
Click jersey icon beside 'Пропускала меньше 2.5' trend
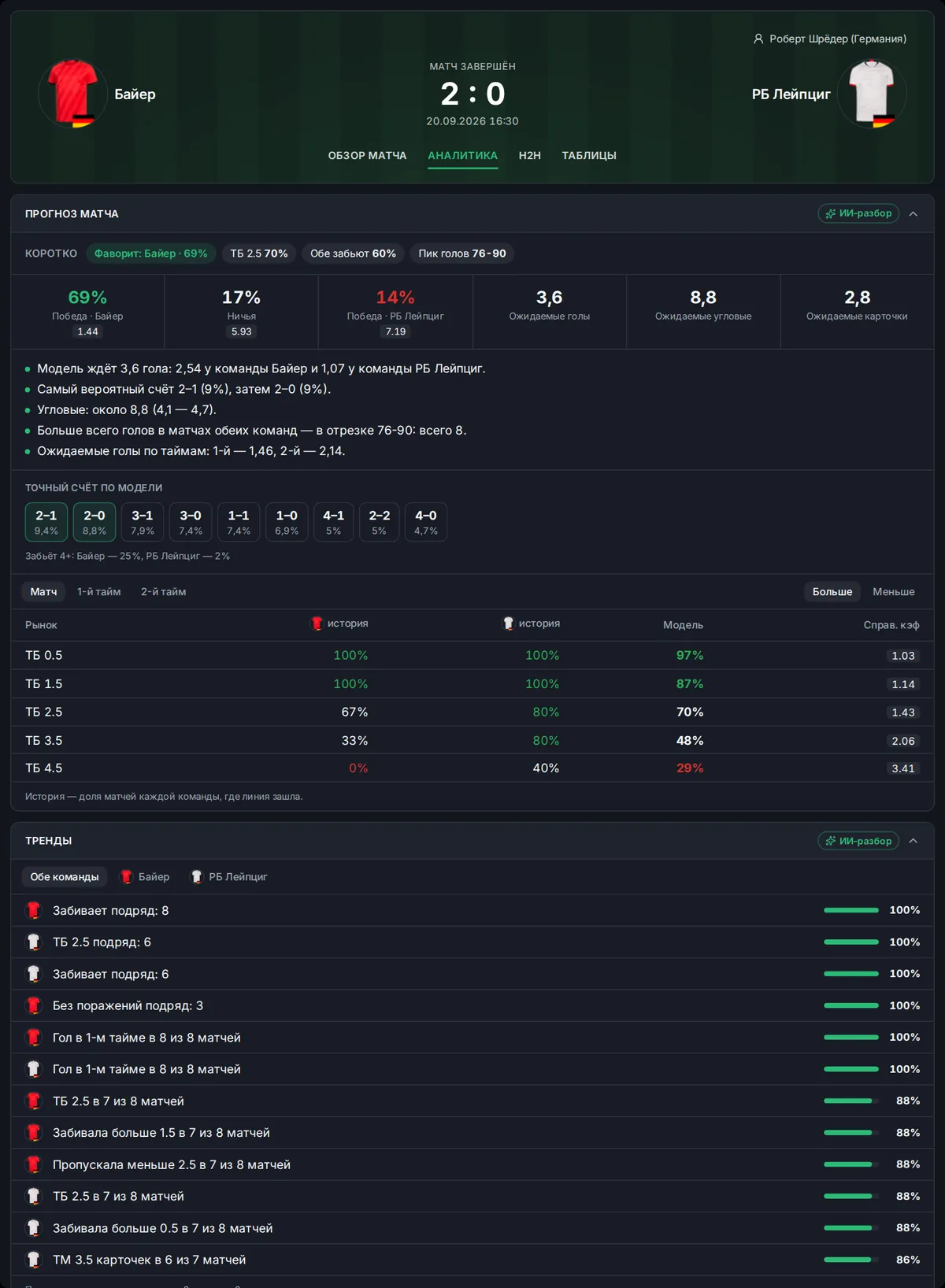coord(34,1164)
